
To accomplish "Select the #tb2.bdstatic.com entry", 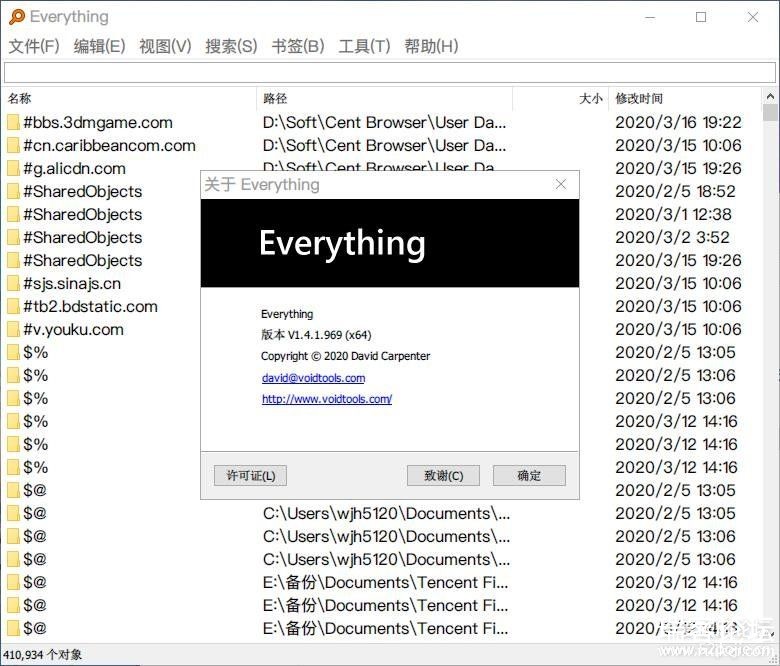I will [91, 306].
